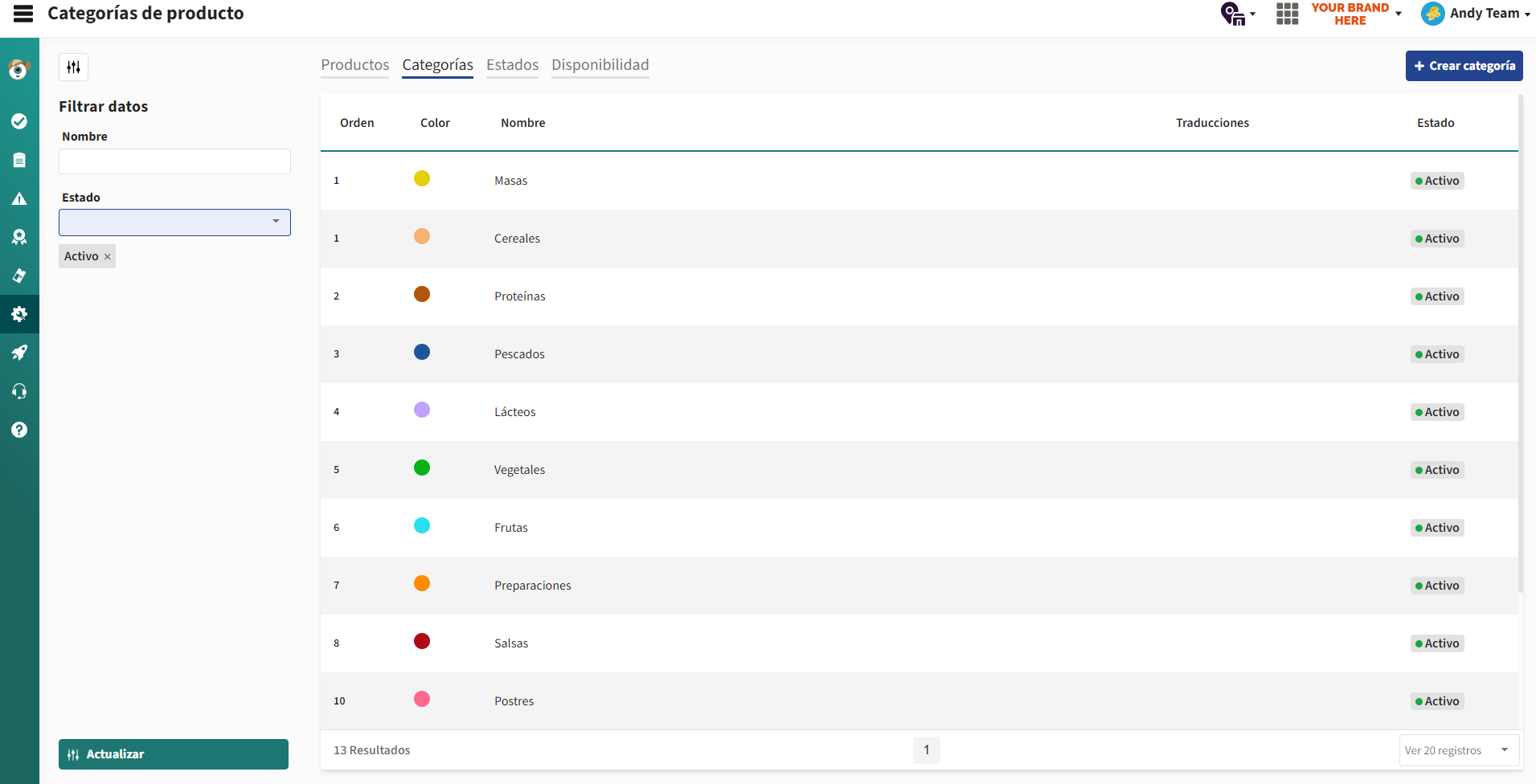The width and height of the screenshot is (1536, 784).
Task: Open the checkmark tasks sidebar icon
Action: click(19, 121)
